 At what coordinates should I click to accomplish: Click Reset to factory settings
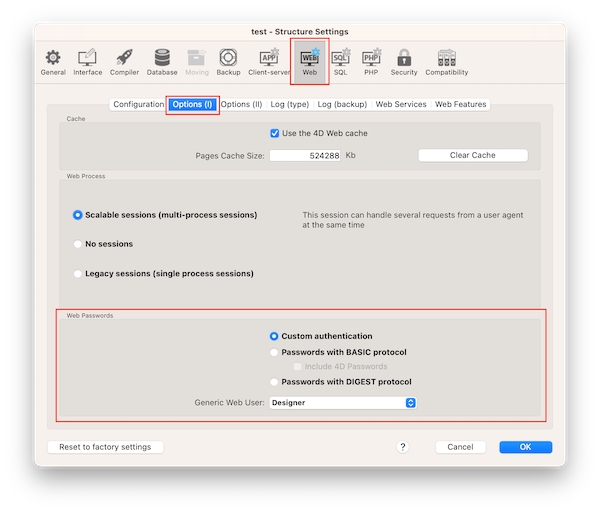tap(106, 447)
